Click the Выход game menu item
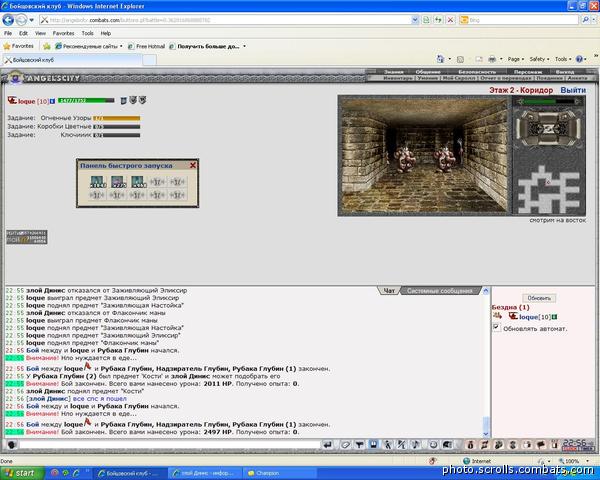 565,72
